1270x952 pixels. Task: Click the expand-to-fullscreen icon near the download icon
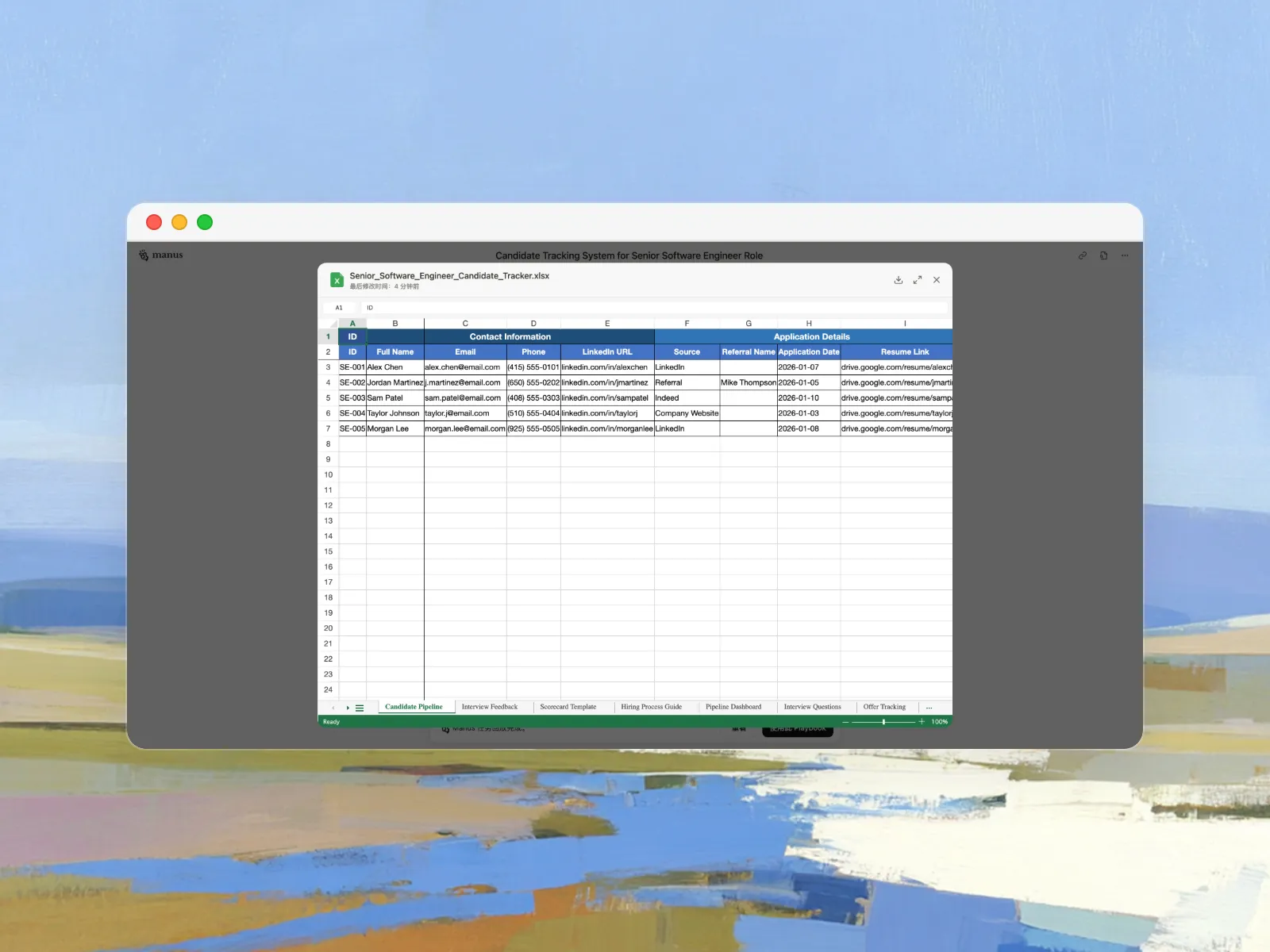(x=918, y=279)
